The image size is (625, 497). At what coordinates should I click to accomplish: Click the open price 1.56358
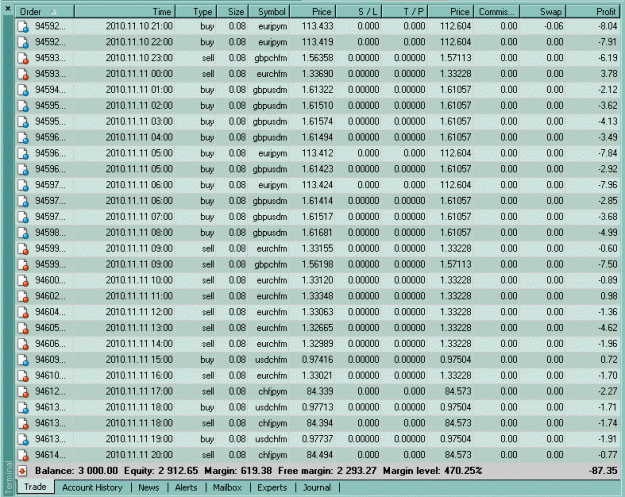[317, 58]
